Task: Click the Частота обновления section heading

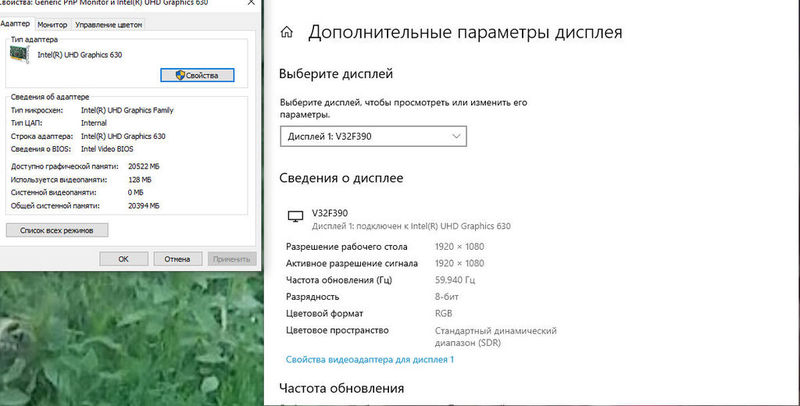Action: click(341, 388)
